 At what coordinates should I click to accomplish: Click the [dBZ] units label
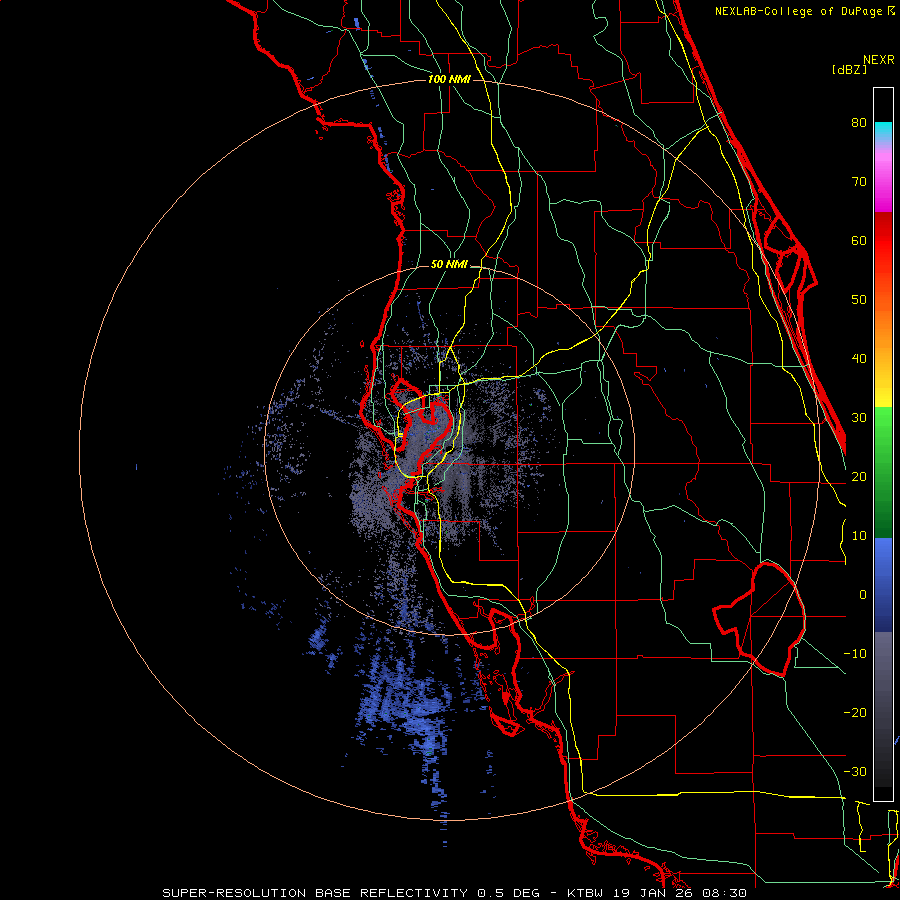coord(849,69)
